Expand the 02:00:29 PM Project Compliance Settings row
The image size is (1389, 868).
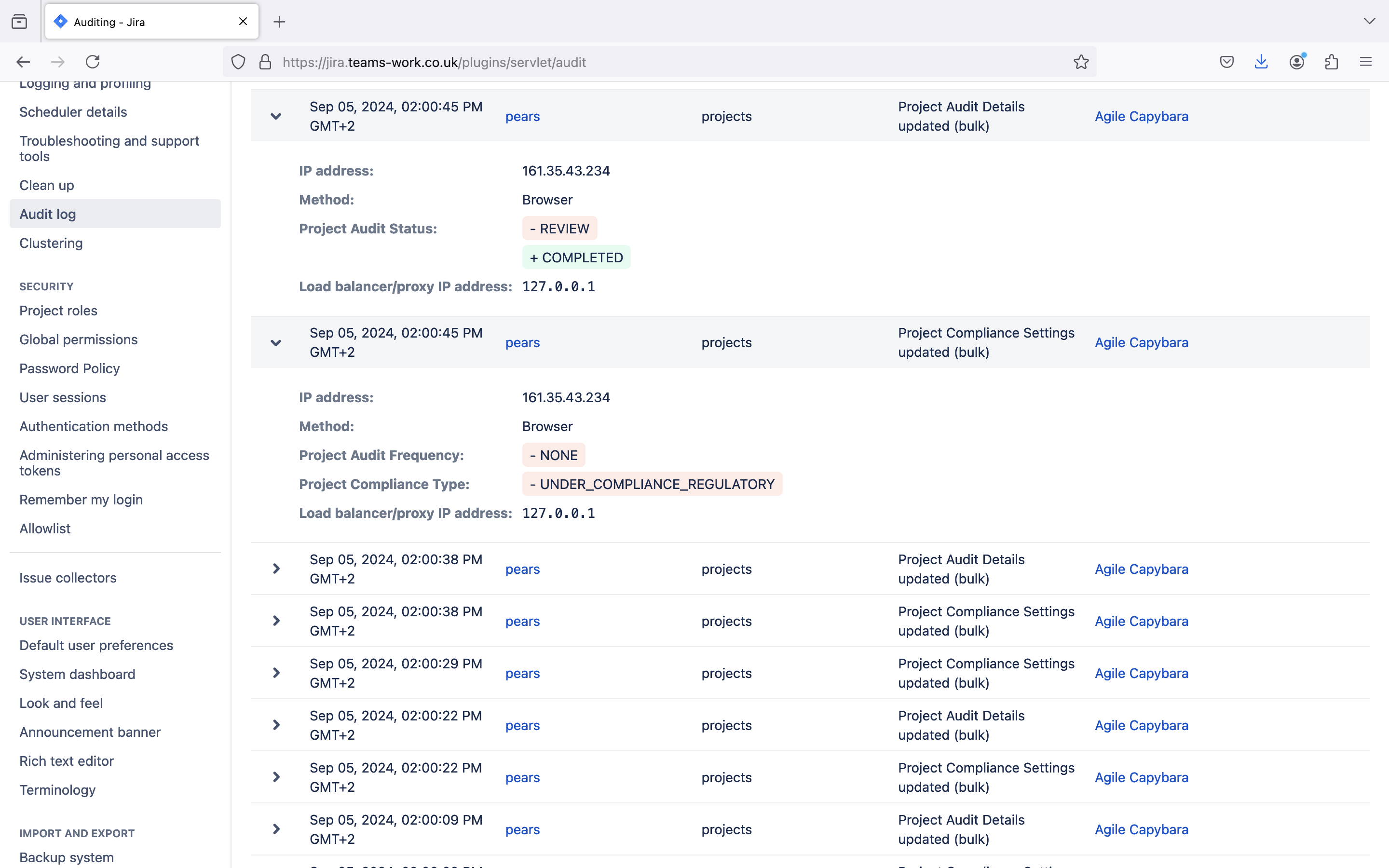[x=276, y=673]
